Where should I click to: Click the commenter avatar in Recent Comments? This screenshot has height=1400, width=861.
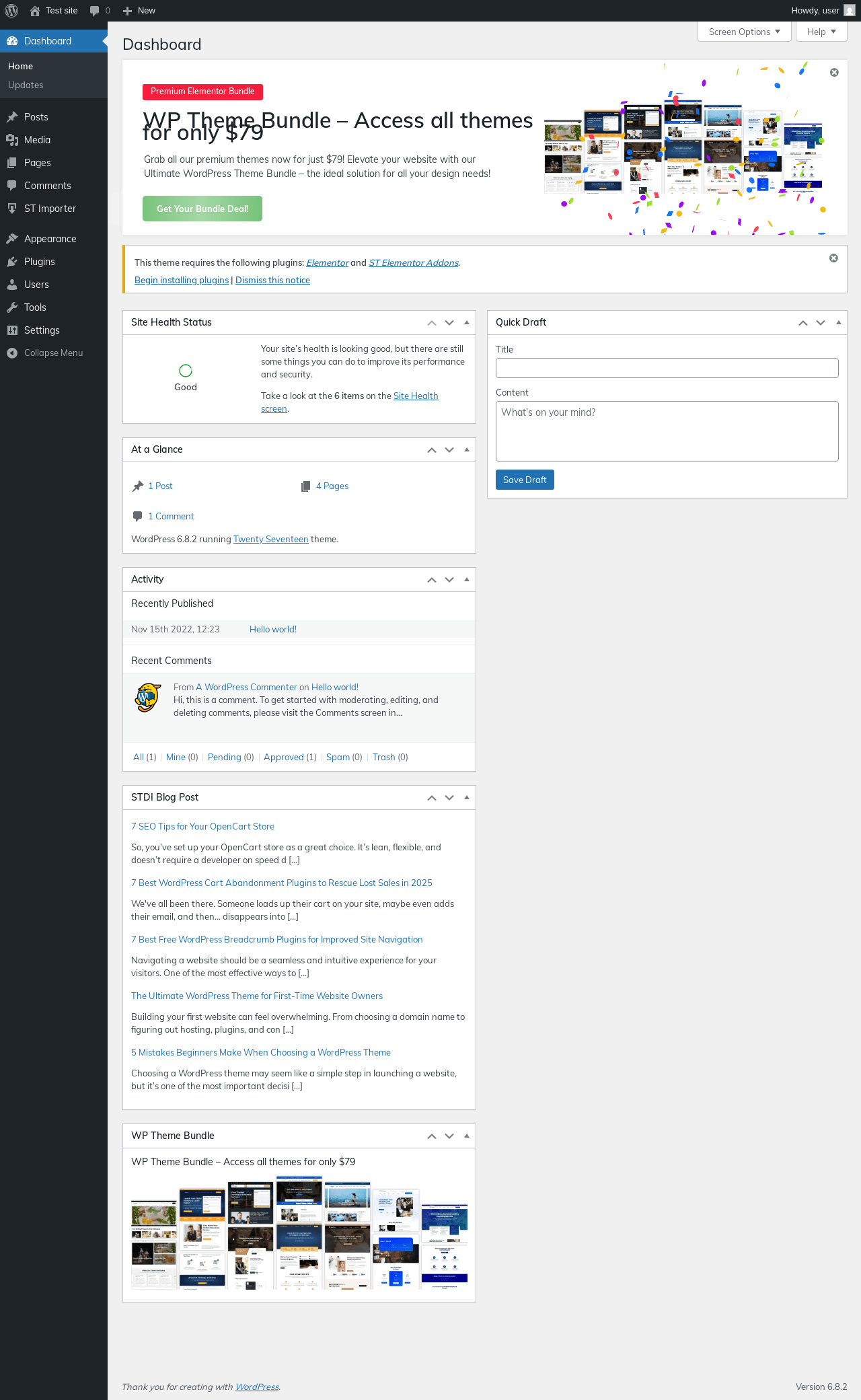[148, 698]
